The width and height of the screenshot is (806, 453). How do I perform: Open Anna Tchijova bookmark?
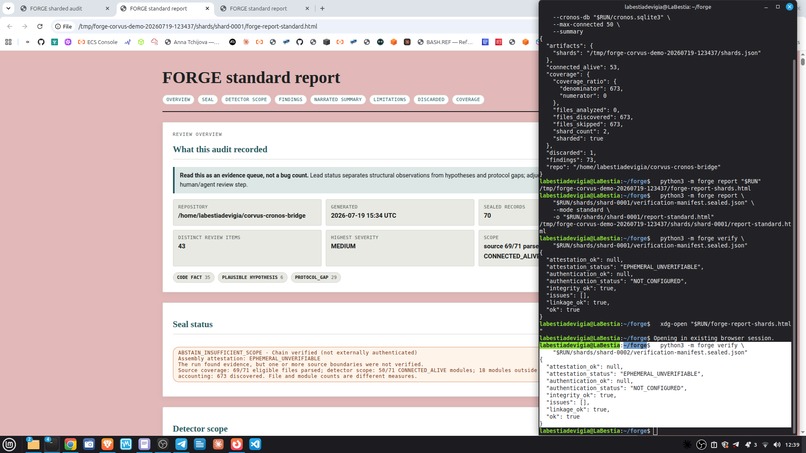coord(192,42)
